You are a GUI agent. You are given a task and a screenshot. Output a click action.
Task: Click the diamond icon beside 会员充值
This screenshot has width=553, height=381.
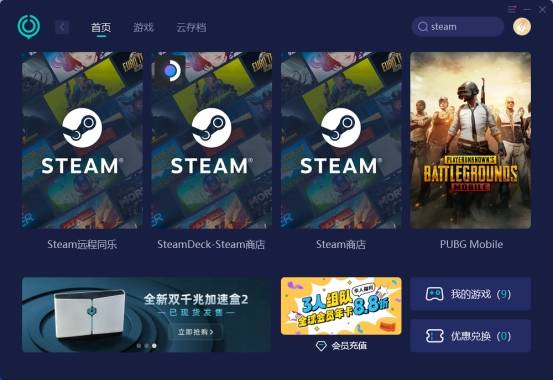coord(321,346)
